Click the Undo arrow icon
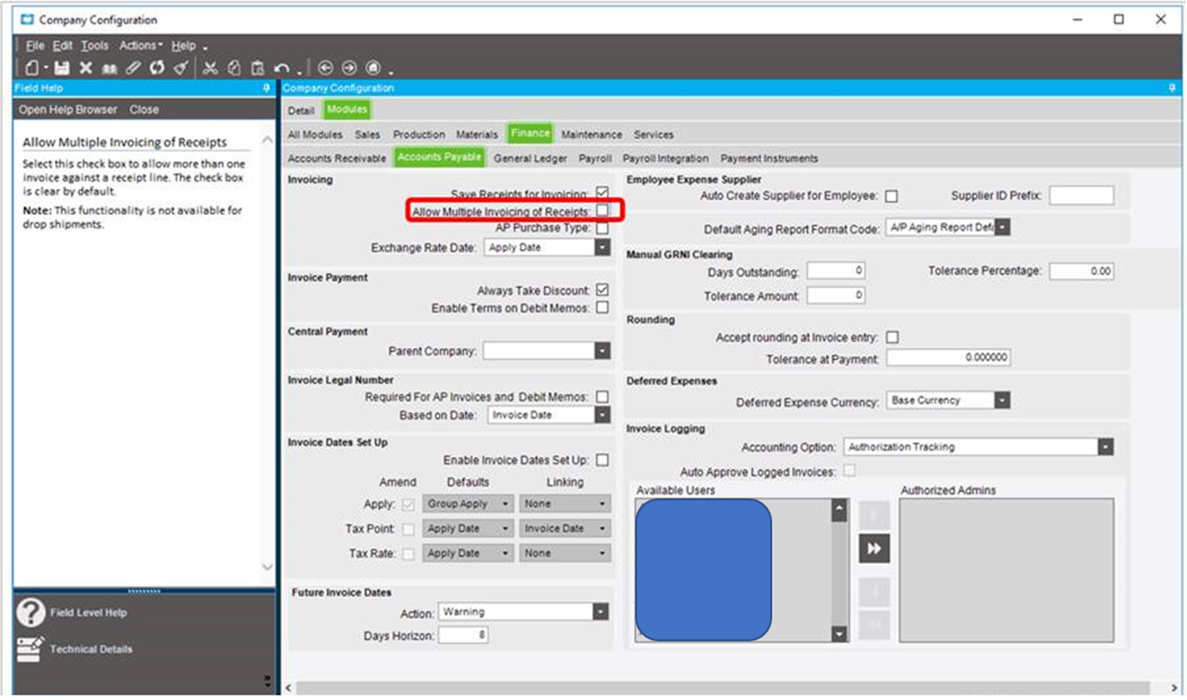The width and height of the screenshot is (1187, 700). (x=281, y=68)
